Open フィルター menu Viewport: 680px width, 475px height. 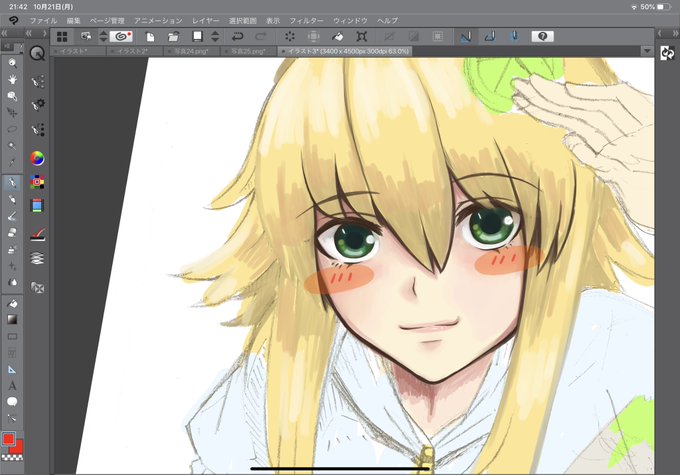(x=307, y=21)
